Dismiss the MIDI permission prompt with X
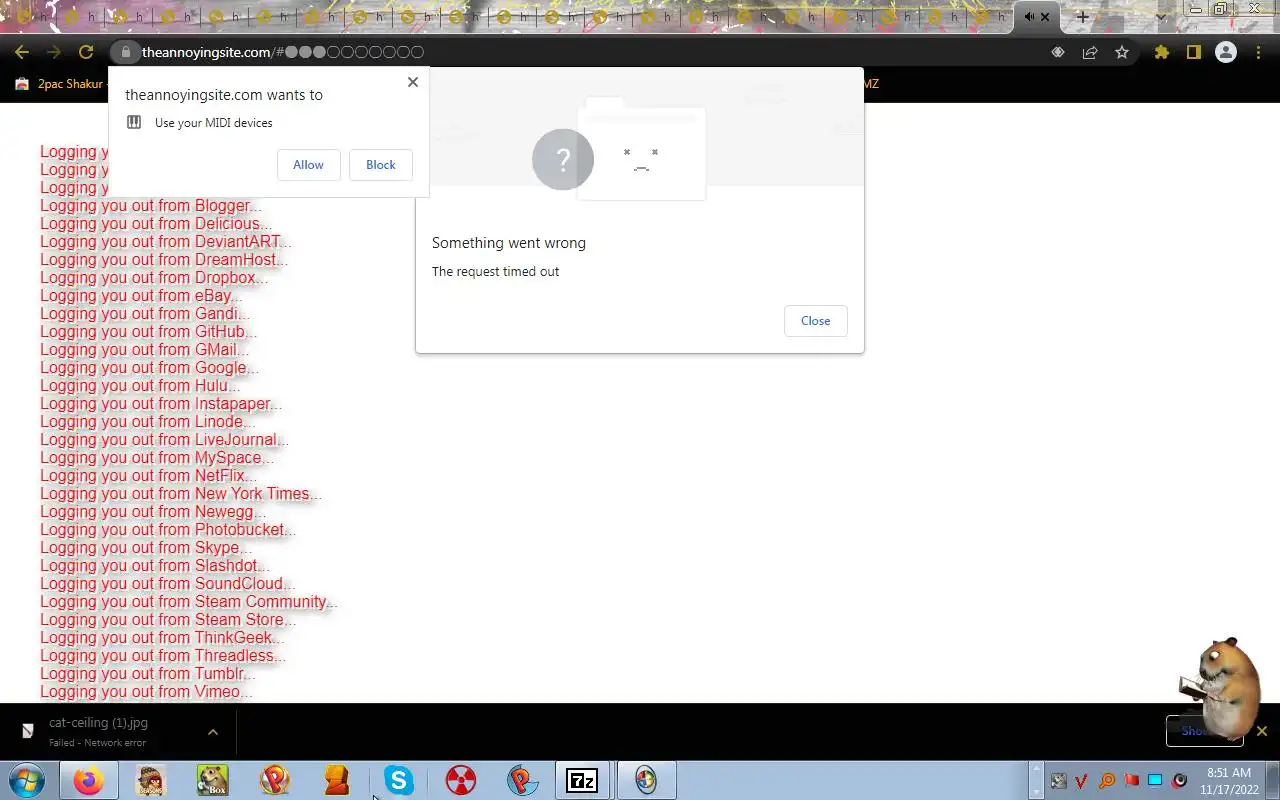This screenshot has width=1280, height=800. [x=412, y=82]
